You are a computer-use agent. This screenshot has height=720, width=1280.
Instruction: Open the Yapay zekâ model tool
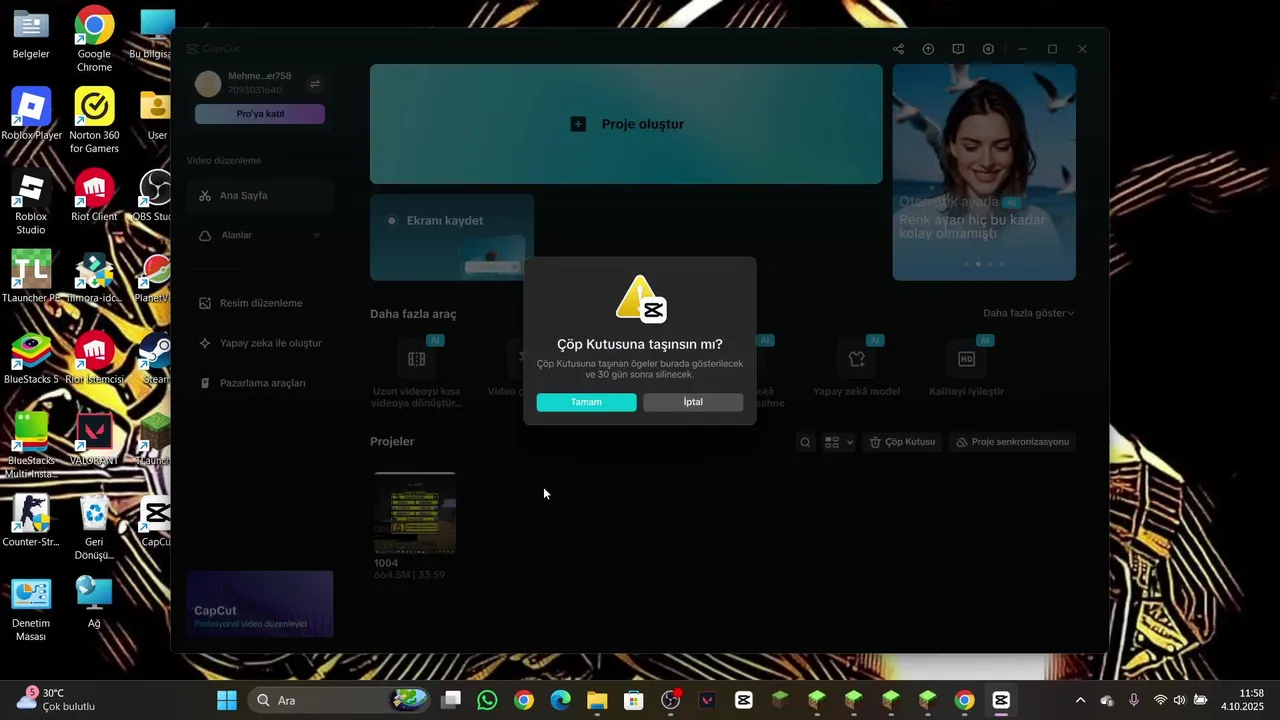(x=857, y=367)
